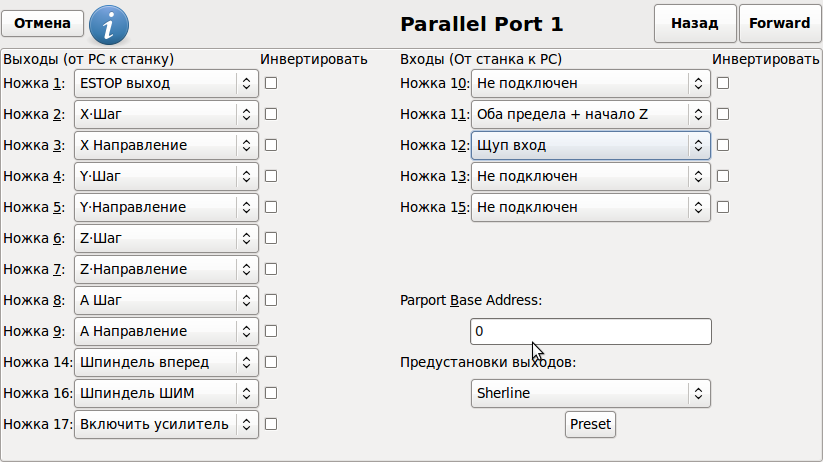Open pin 3 X Направление dropdown
This screenshot has width=823, height=462.
pyautogui.click(x=167, y=145)
